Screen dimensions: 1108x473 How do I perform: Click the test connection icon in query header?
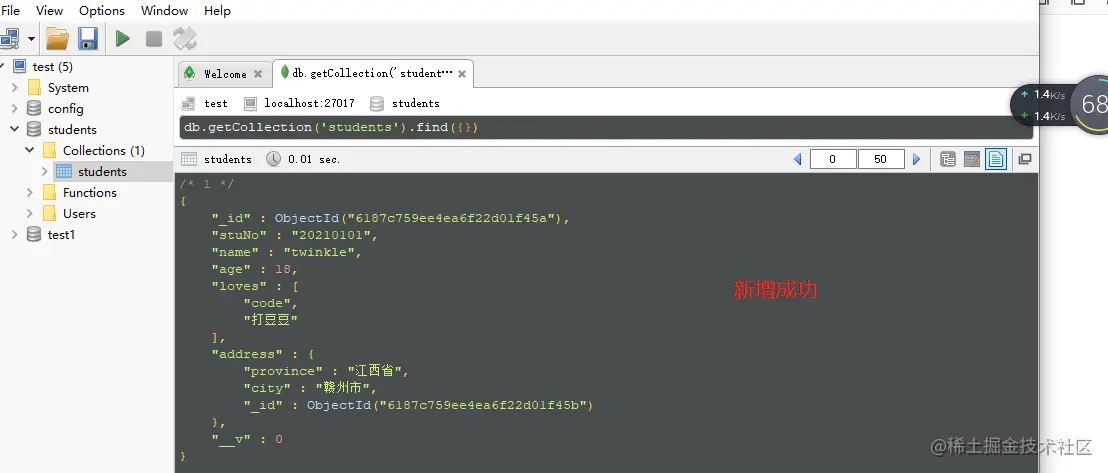click(x=189, y=103)
